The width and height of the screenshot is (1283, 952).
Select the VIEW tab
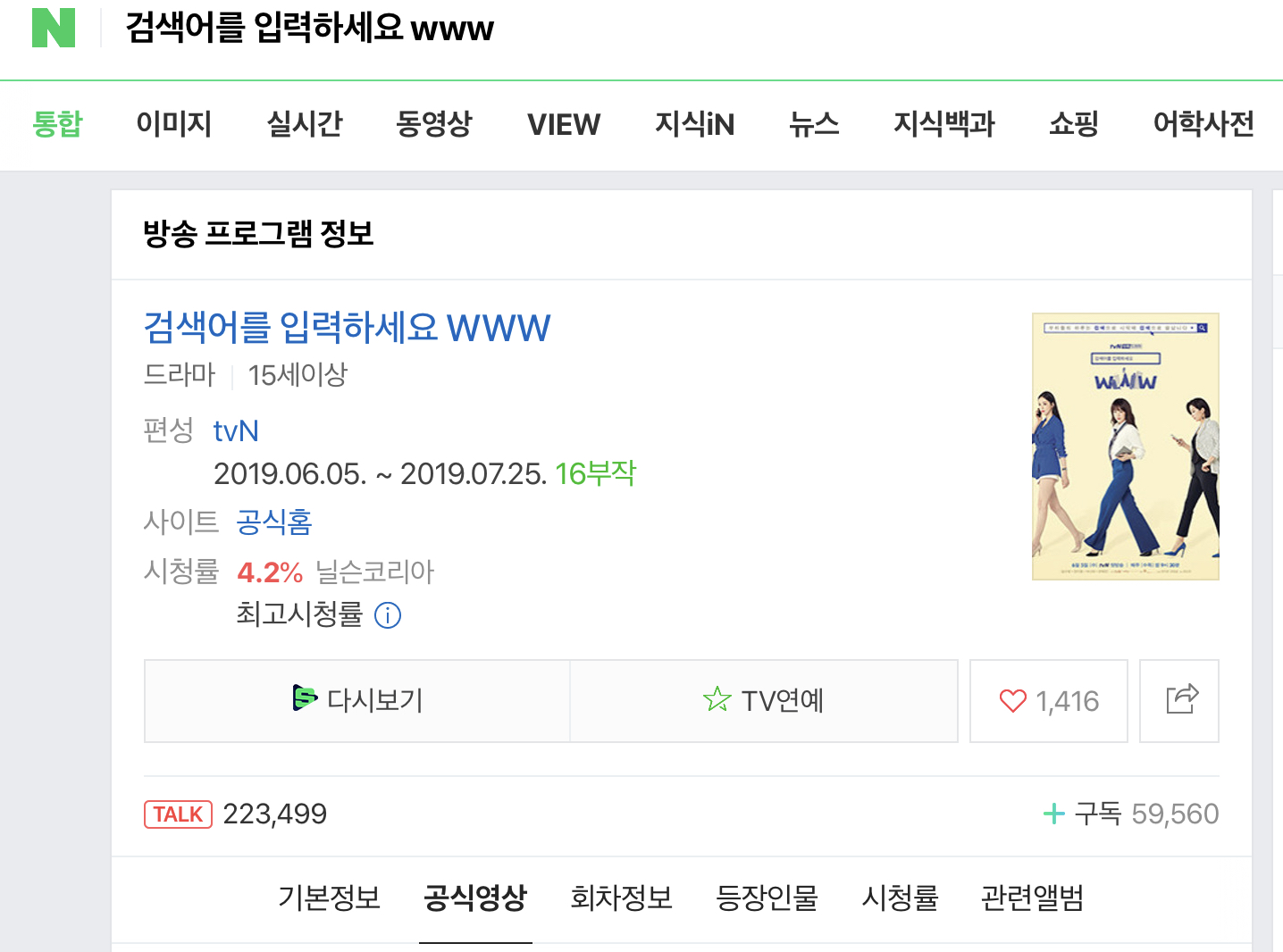click(x=564, y=124)
